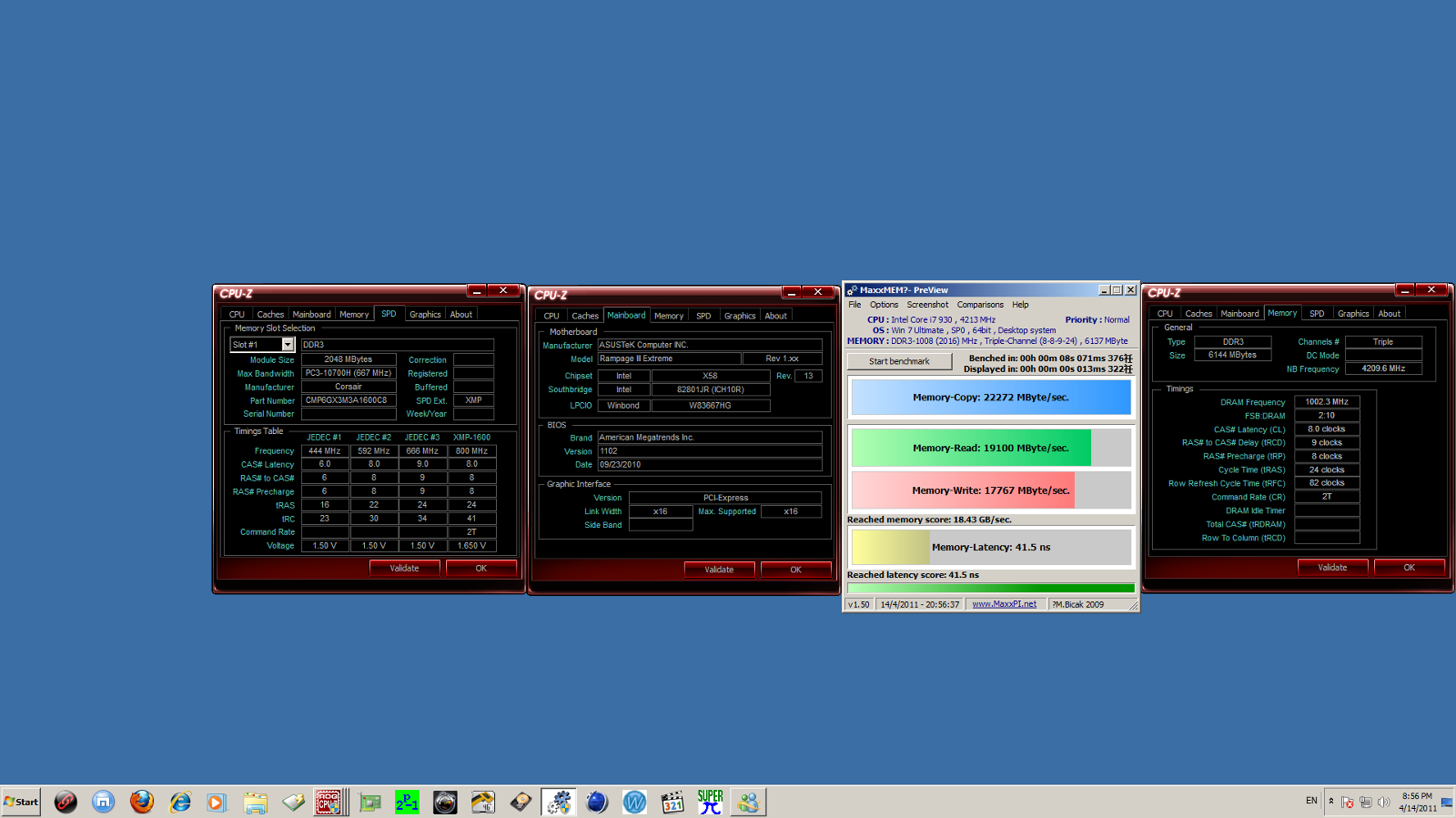This screenshot has height=818, width=1456.
Task: Open the blue globe taskbar icon
Action: 597,802
